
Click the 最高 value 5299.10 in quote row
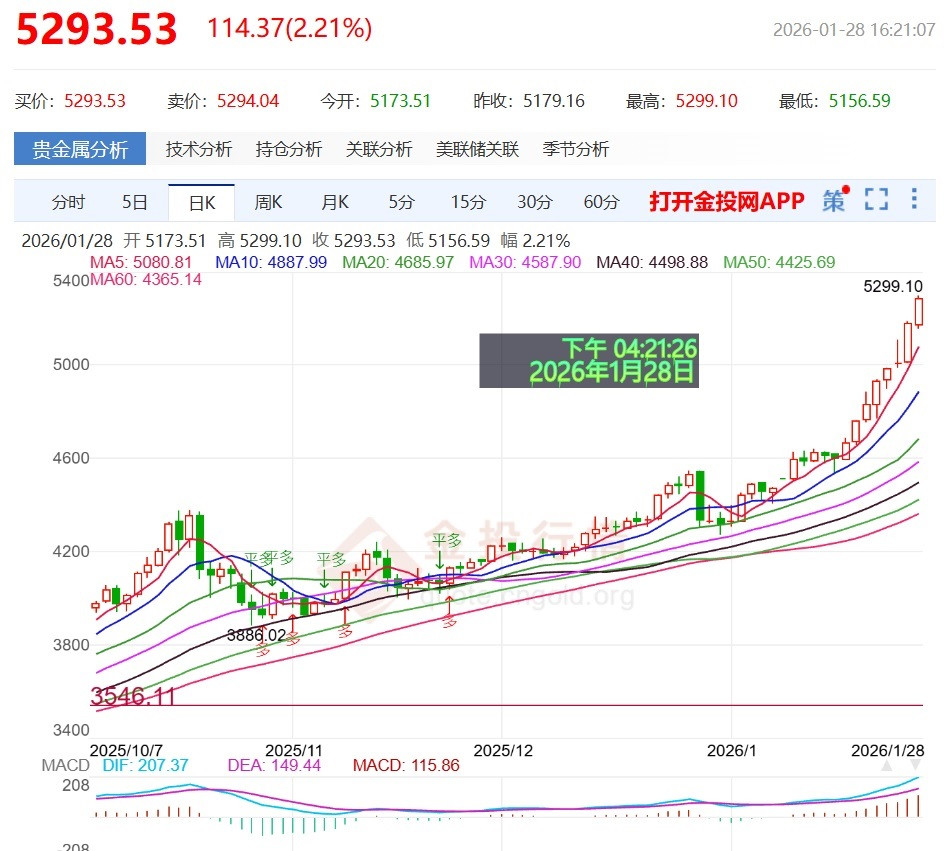(x=707, y=101)
